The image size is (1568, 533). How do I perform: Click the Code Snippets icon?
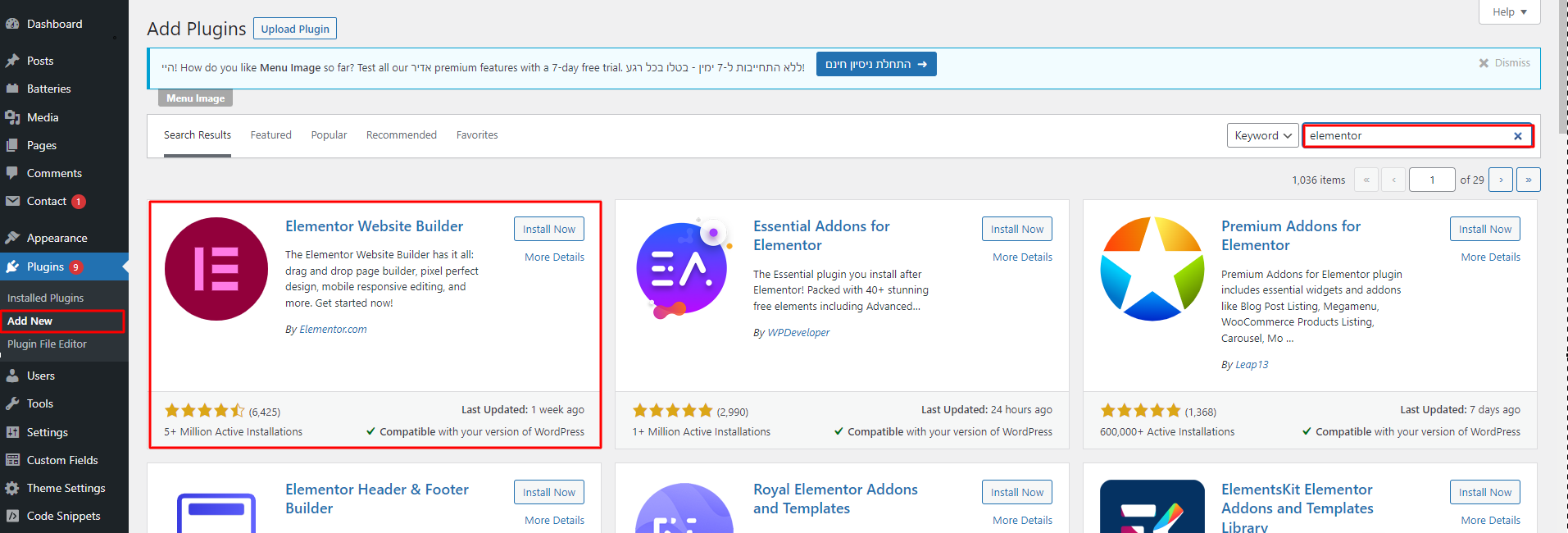(x=12, y=516)
